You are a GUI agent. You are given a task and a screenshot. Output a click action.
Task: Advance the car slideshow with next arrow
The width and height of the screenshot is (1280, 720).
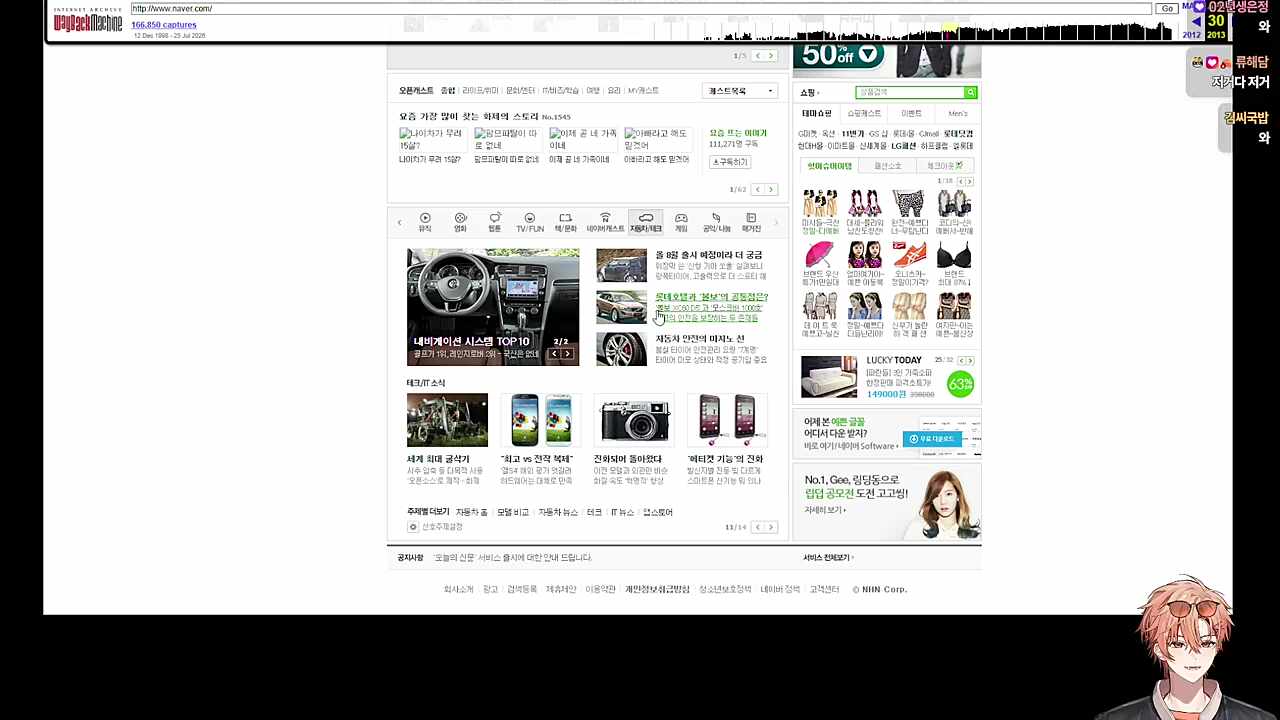(x=567, y=354)
